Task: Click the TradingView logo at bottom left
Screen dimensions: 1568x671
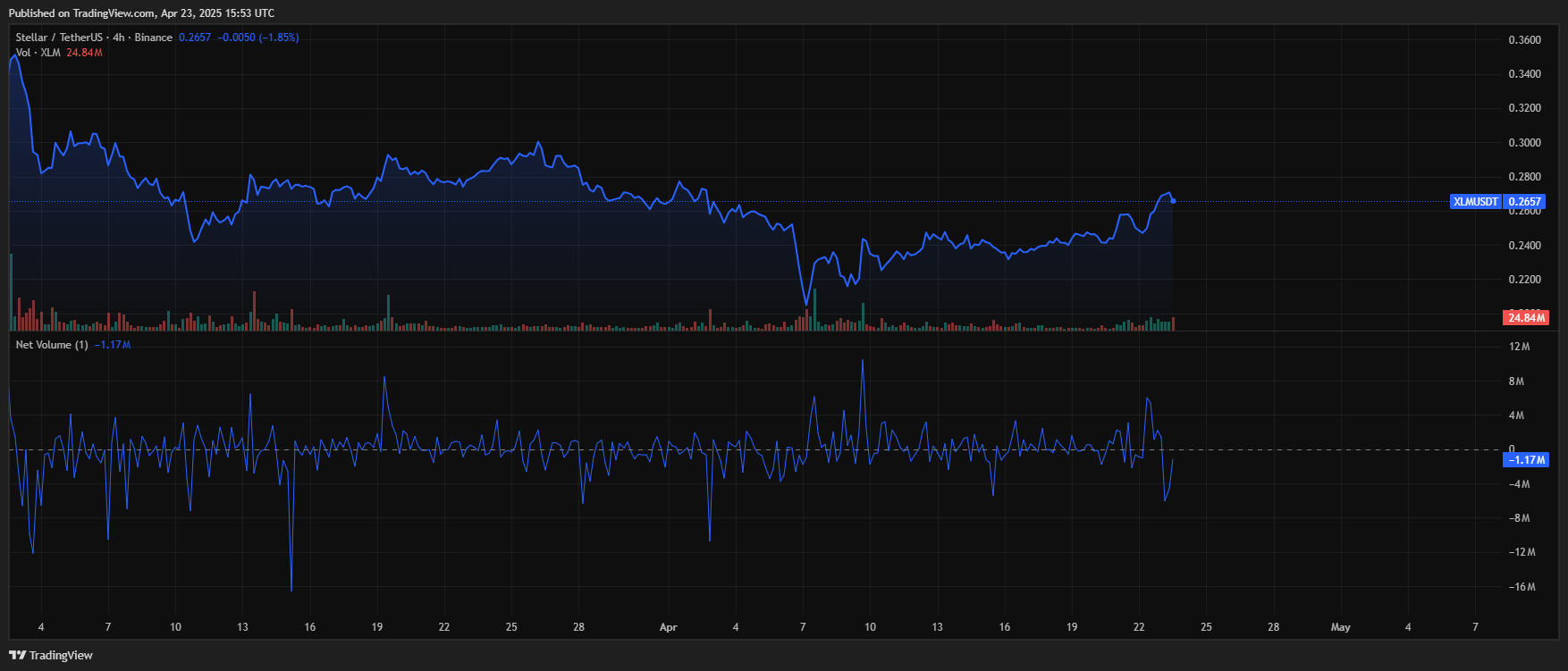Action: 51,655
